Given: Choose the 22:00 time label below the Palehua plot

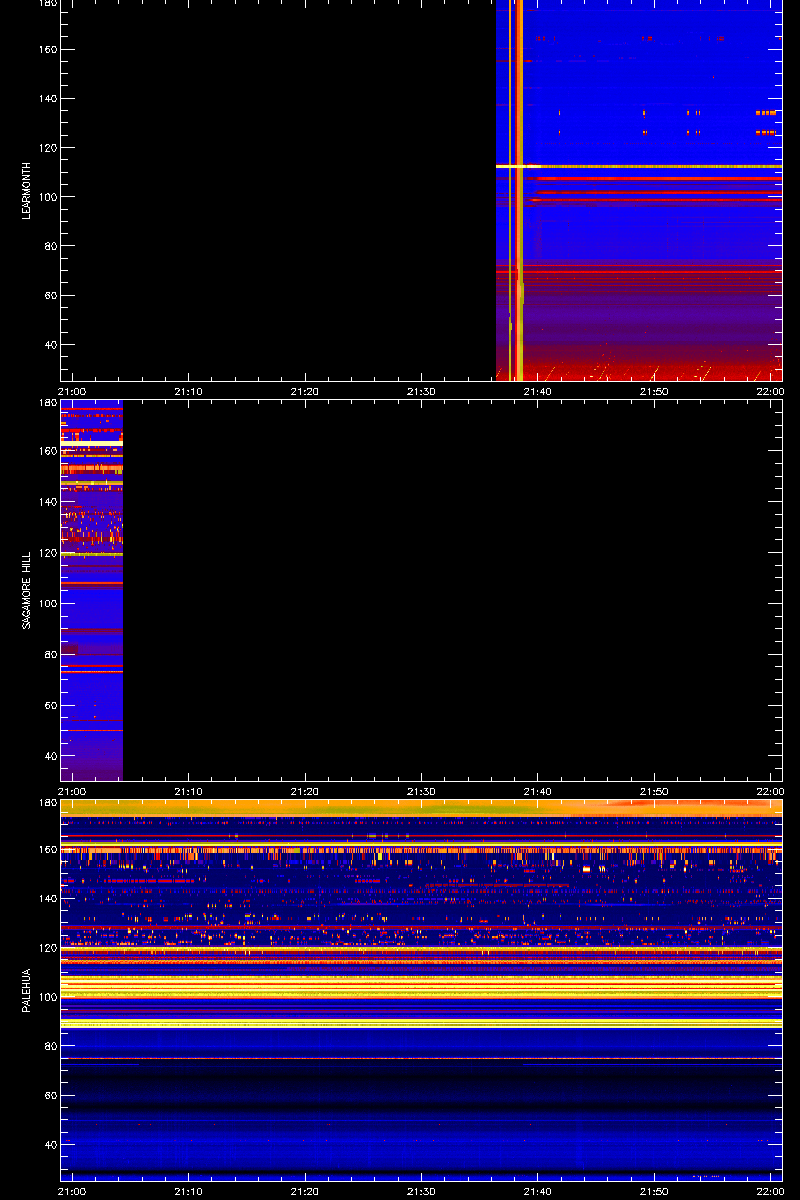Looking at the screenshot, I should click(770, 1191).
